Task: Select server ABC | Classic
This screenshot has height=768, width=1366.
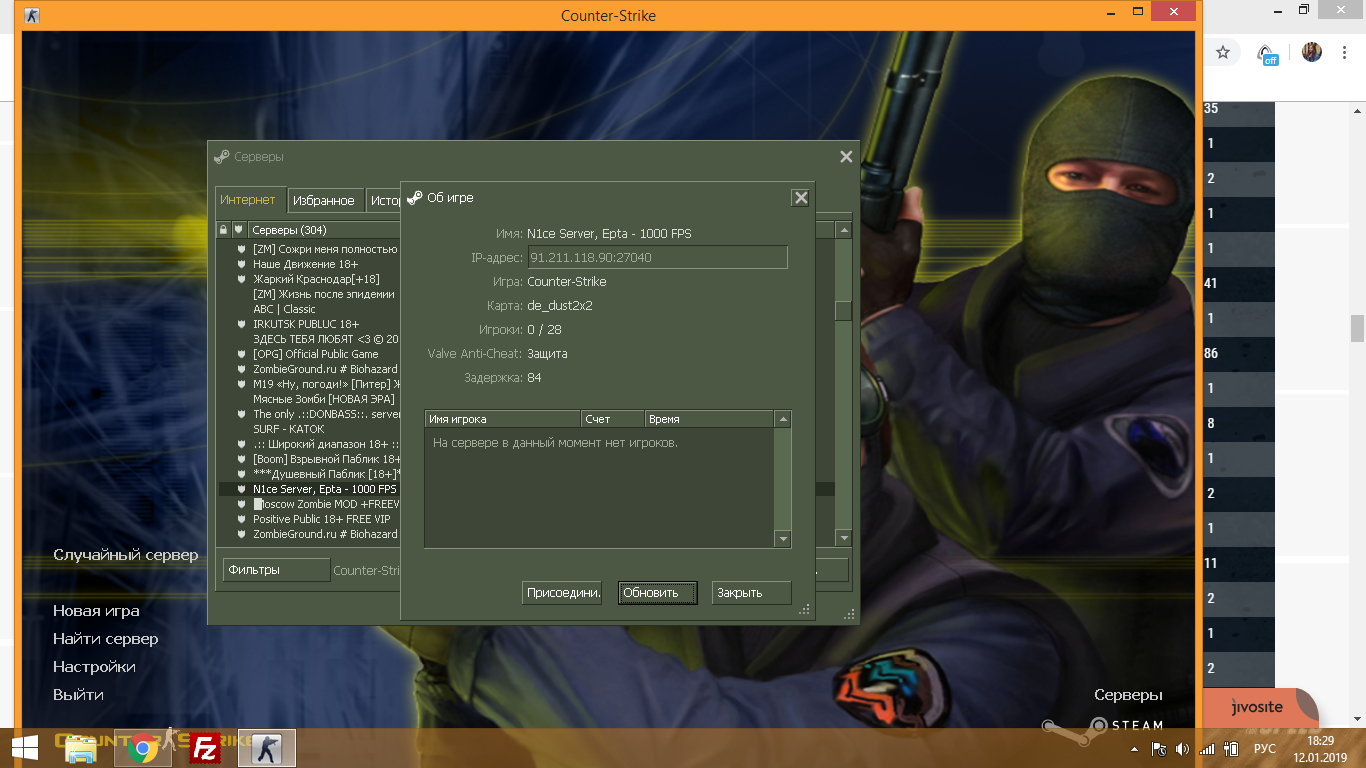Action: 284,309
